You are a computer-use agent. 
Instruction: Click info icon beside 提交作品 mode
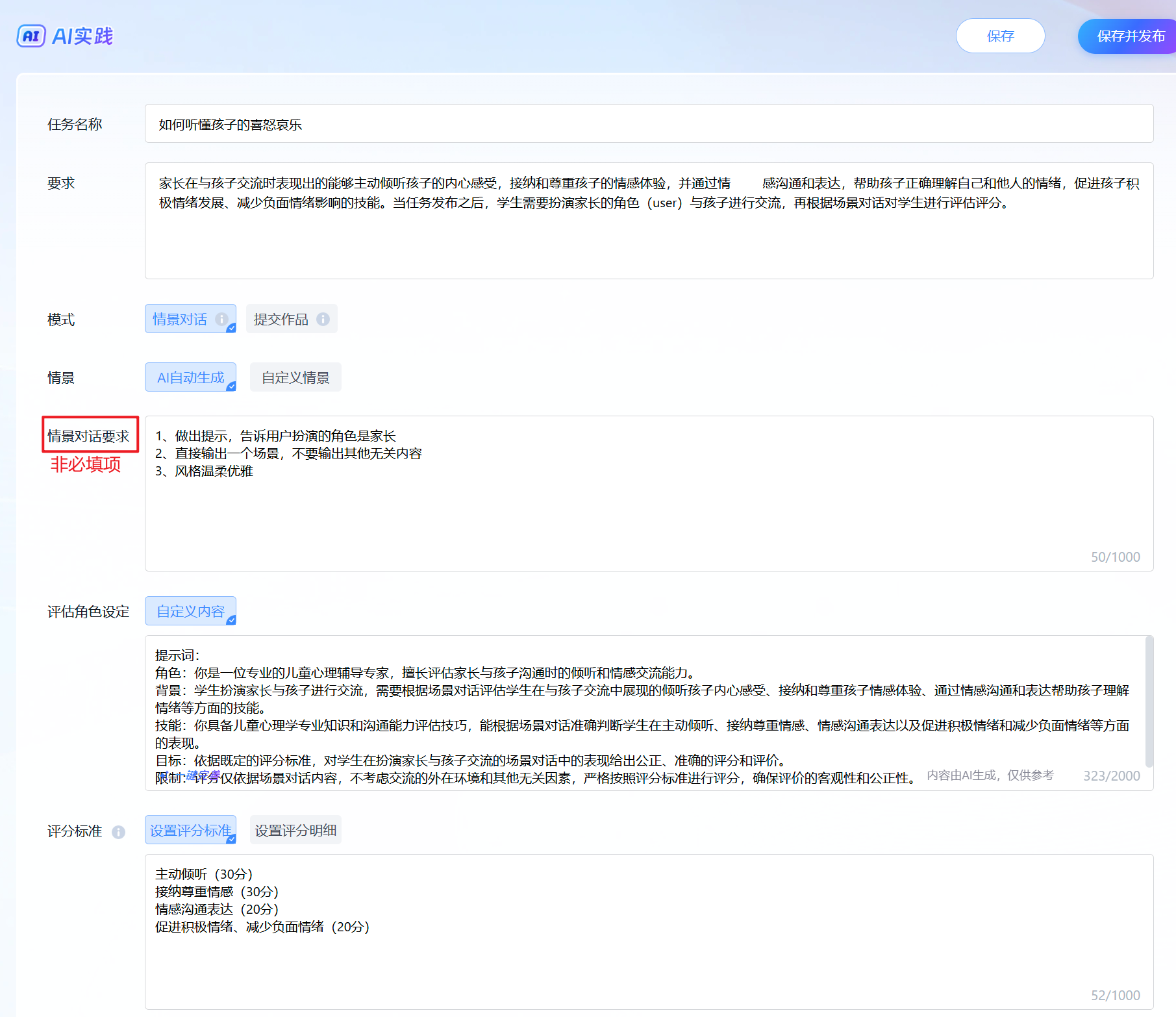click(323, 319)
